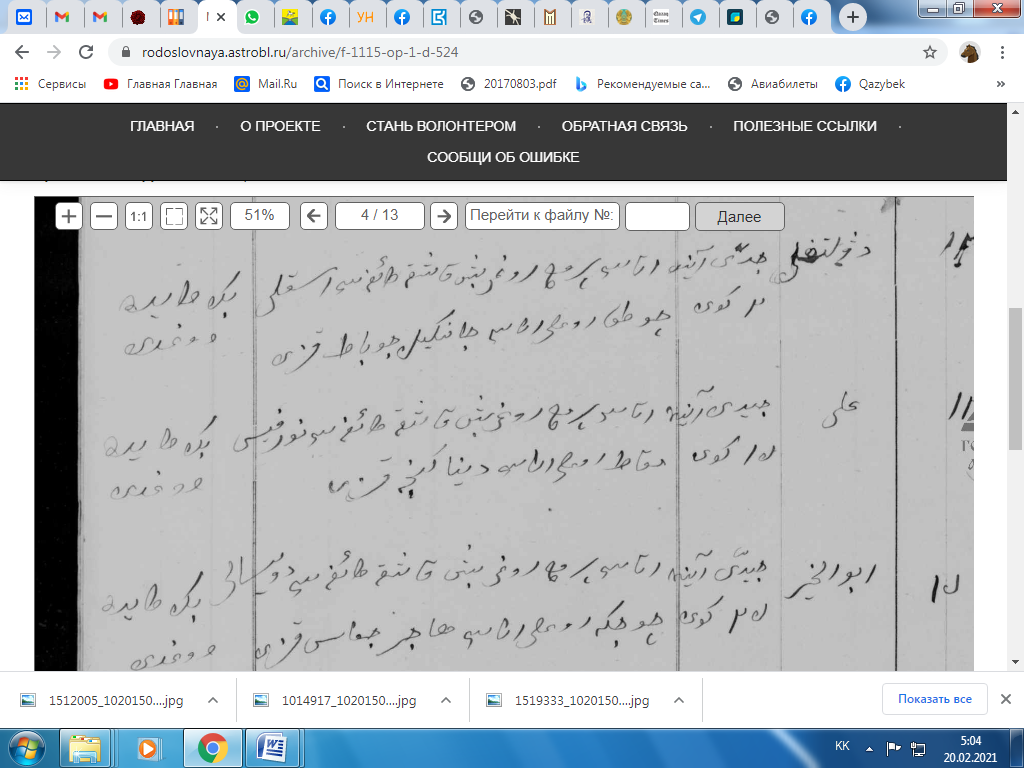Click the Показать все downloads button

[935, 699]
